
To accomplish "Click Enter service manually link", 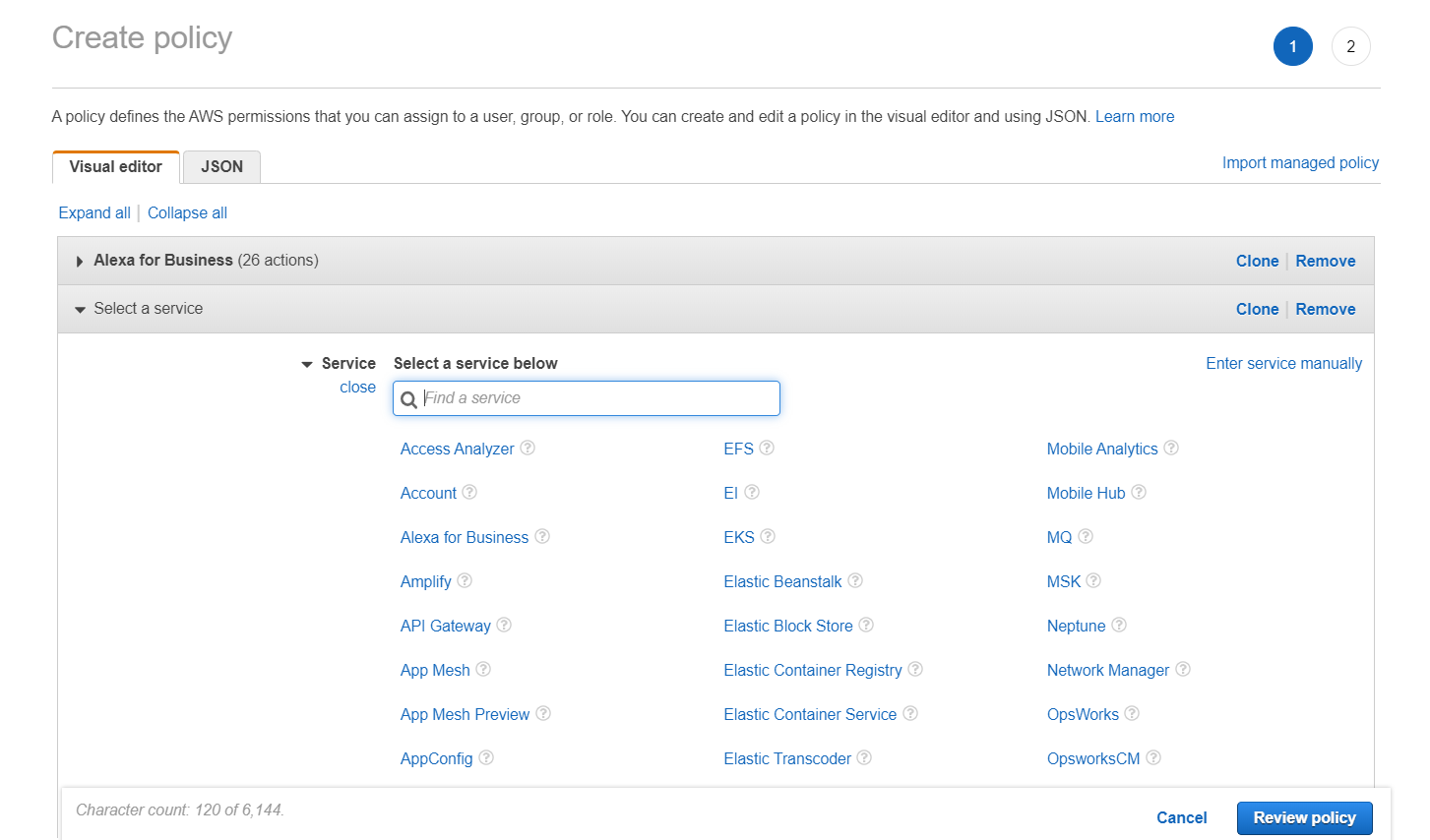I will tap(1283, 364).
